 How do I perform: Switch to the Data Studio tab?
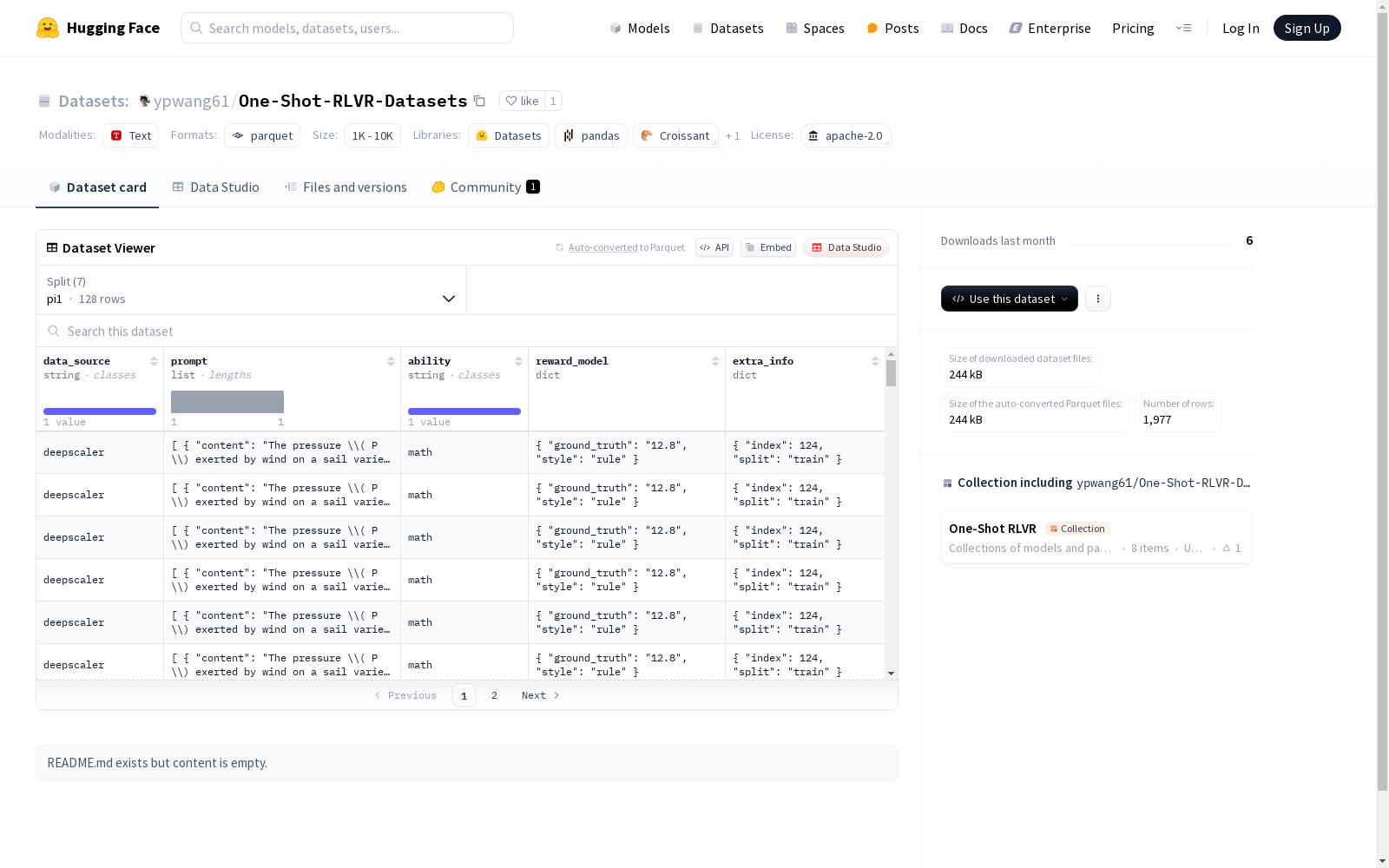(x=216, y=187)
